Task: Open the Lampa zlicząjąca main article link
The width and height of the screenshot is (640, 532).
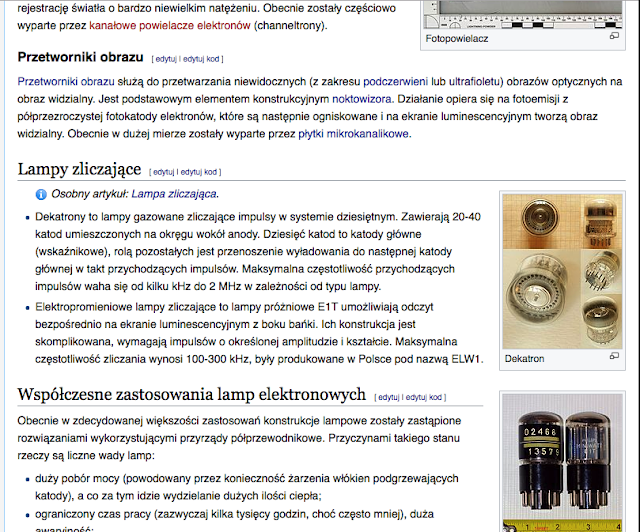Action: tap(174, 194)
